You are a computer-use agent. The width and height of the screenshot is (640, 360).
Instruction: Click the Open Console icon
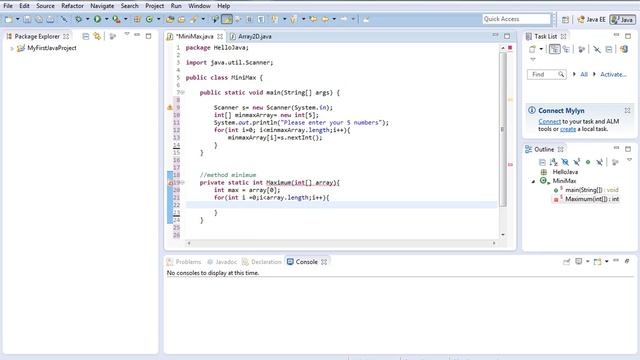click(x=598, y=262)
